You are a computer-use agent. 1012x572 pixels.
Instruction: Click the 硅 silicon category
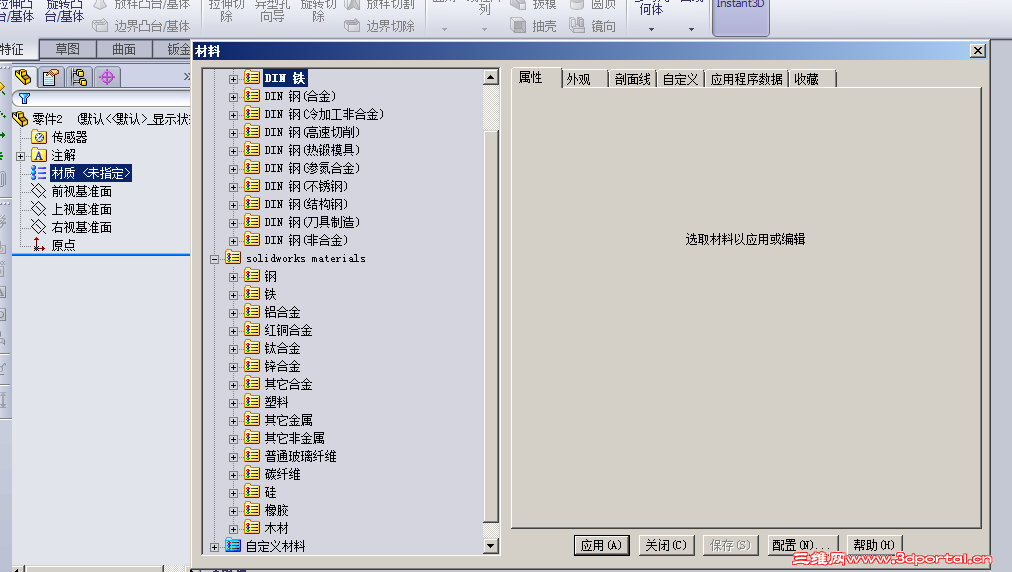[270, 492]
